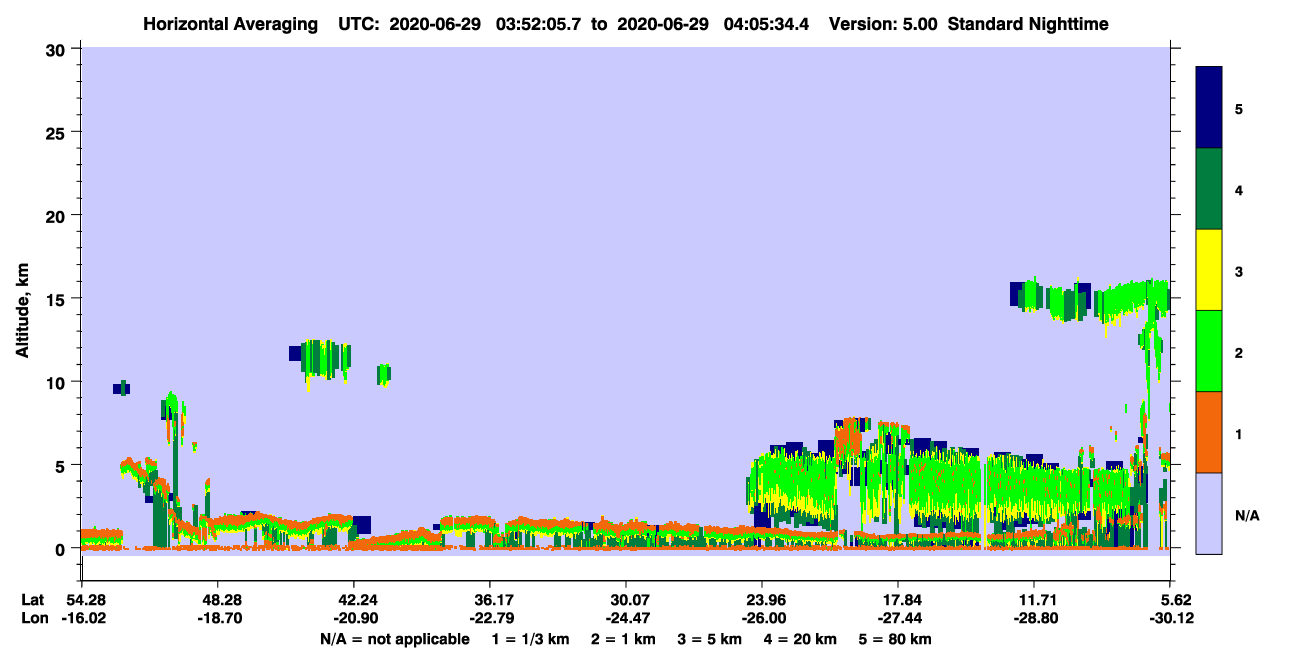
Task: Click the 'Standard Nighttime' text in title
Action: tap(1028, 23)
